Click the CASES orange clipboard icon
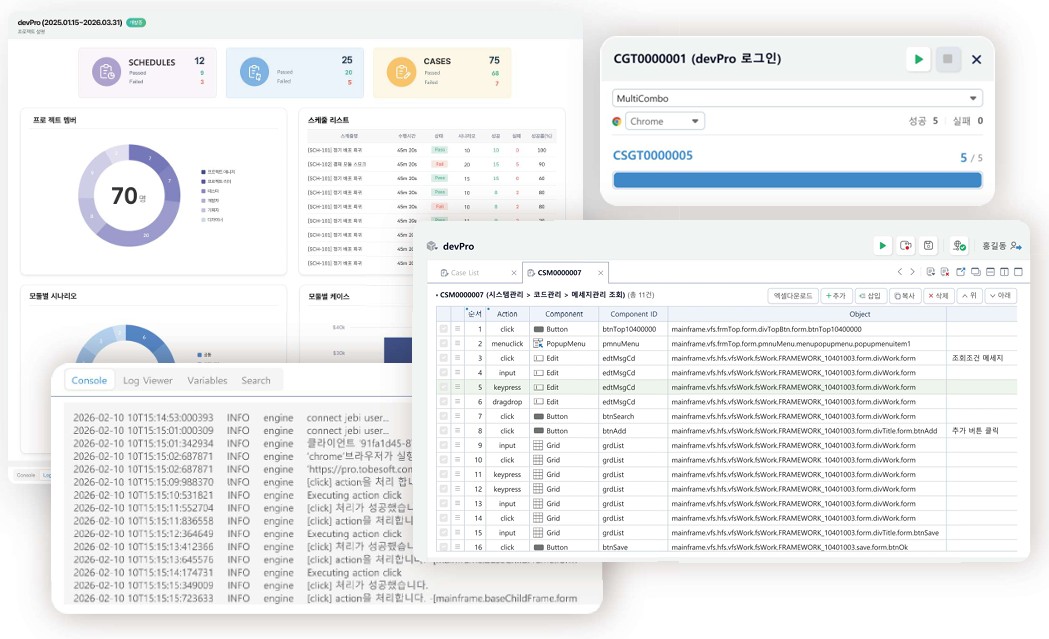The image size is (1049, 639). click(x=401, y=72)
